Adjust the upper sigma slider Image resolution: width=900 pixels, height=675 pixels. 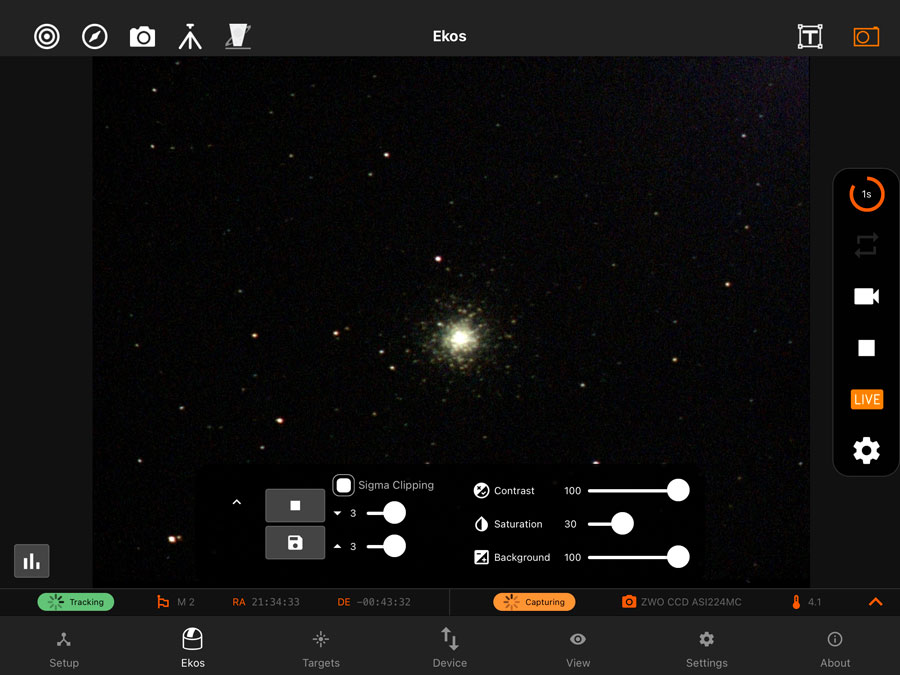394,546
